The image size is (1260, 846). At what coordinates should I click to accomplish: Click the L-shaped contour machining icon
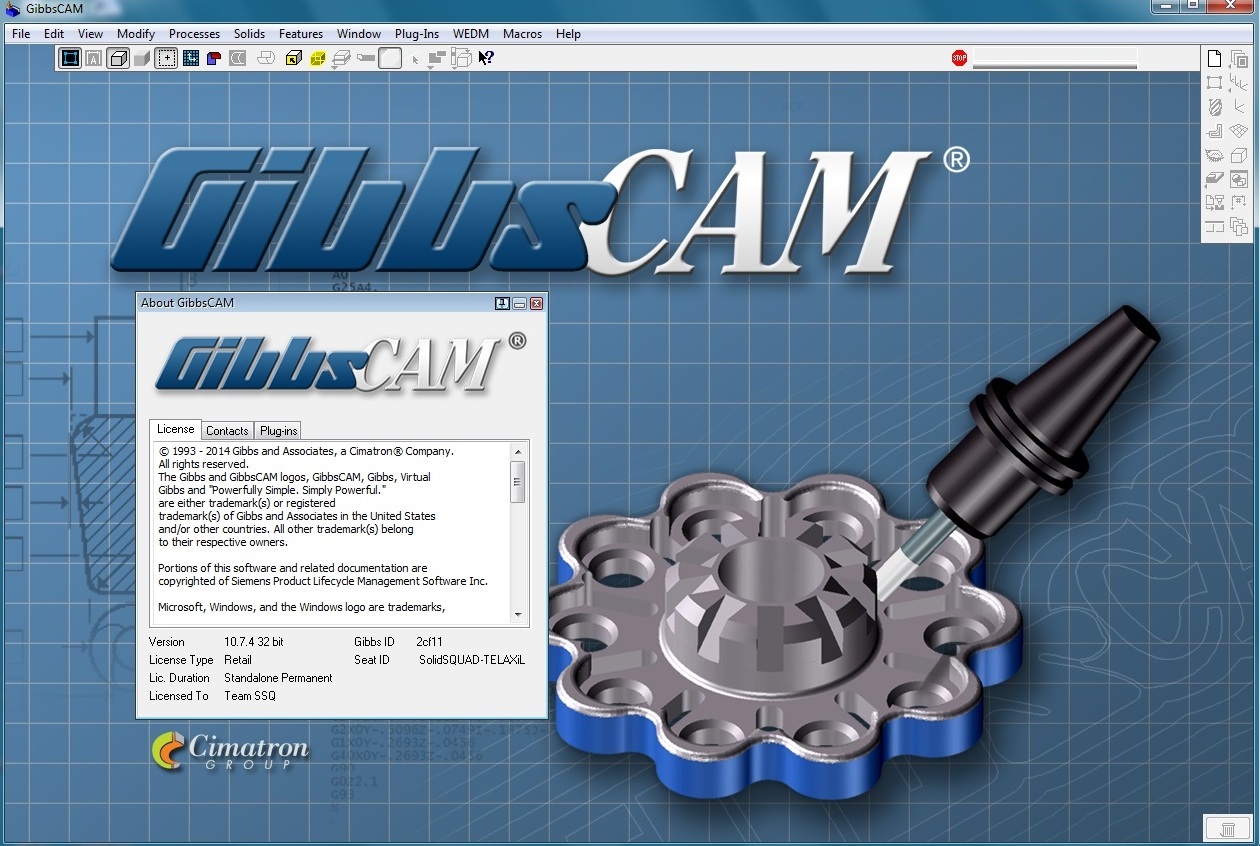(1214, 131)
